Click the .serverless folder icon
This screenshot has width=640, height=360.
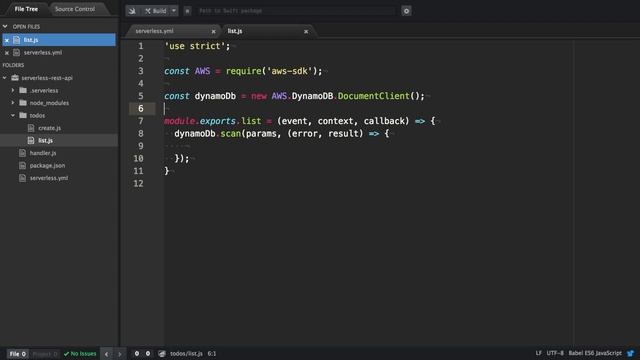click(x=23, y=90)
